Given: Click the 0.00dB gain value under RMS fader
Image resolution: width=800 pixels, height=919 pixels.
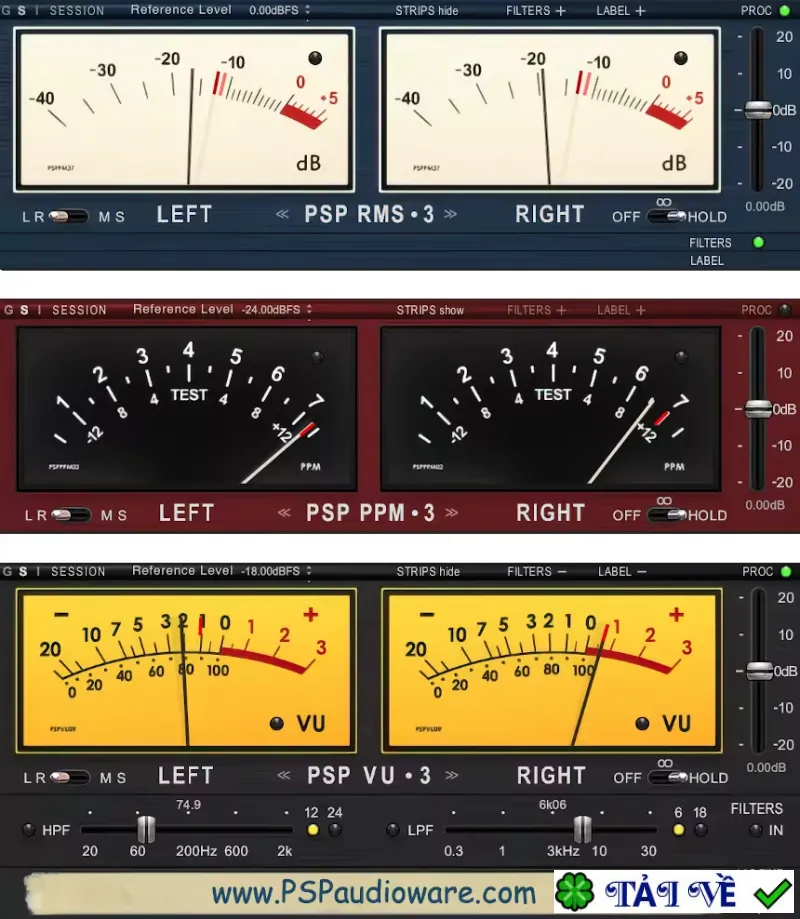Looking at the screenshot, I should [x=765, y=206].
